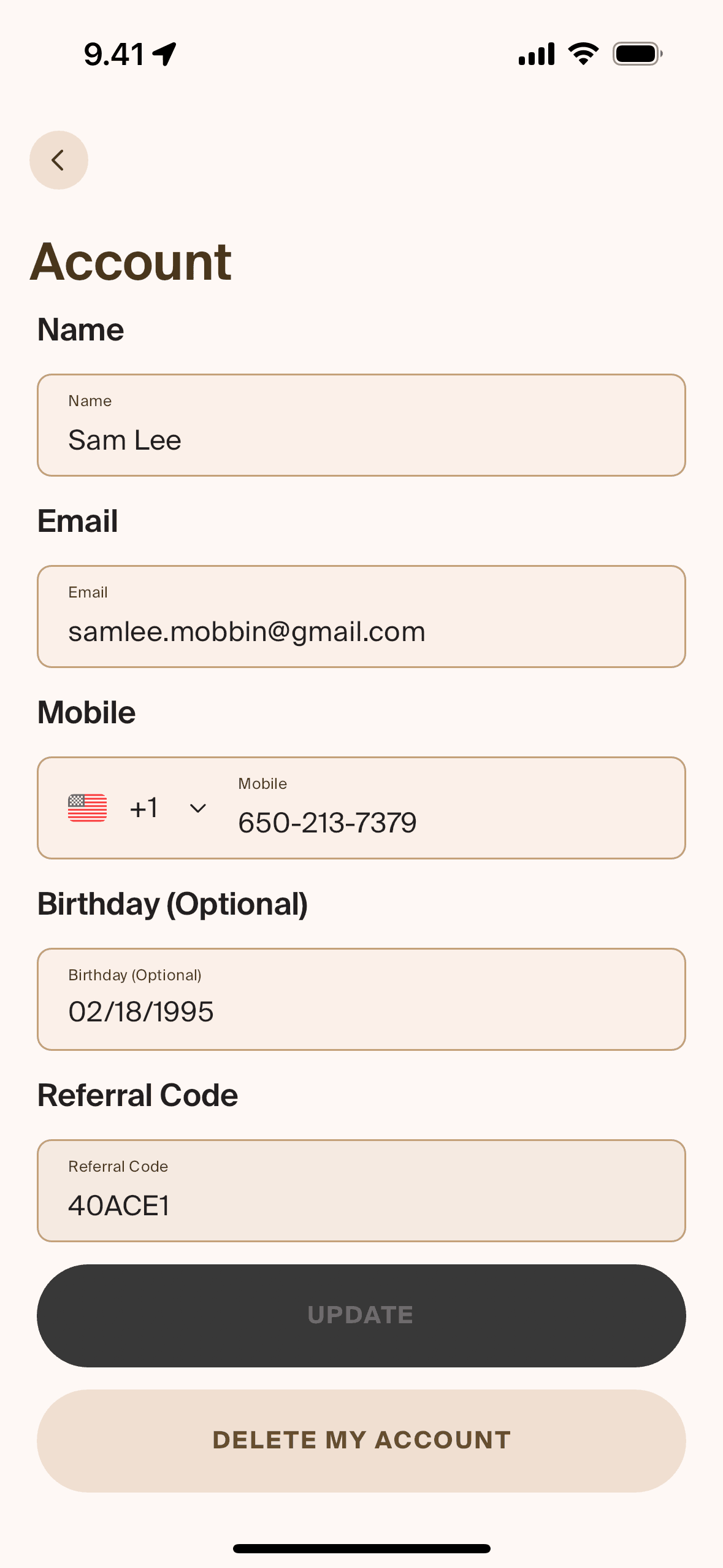Tap the status bar time 9.41

point(114,54)
